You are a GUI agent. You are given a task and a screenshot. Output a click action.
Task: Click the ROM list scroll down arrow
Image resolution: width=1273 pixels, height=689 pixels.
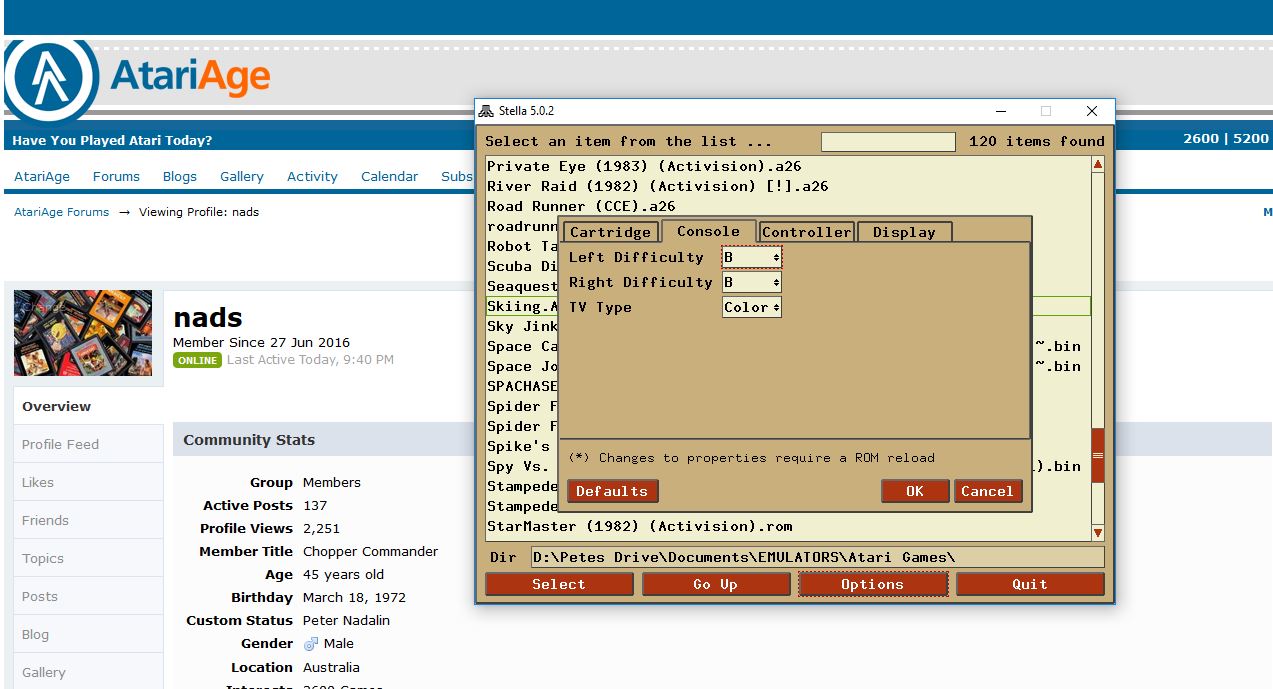(1098, 534)
